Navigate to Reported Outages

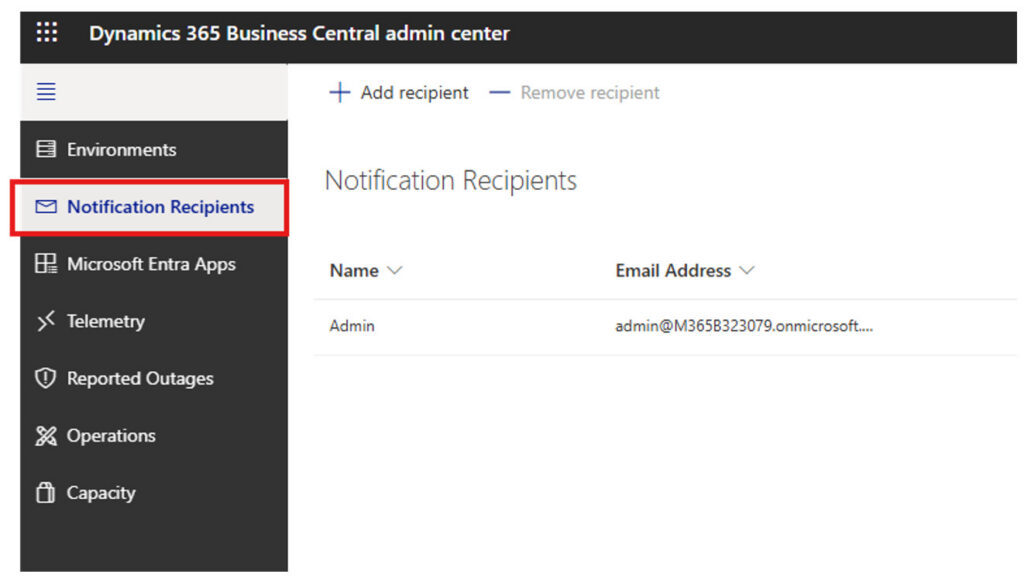(x=154, y=378)
